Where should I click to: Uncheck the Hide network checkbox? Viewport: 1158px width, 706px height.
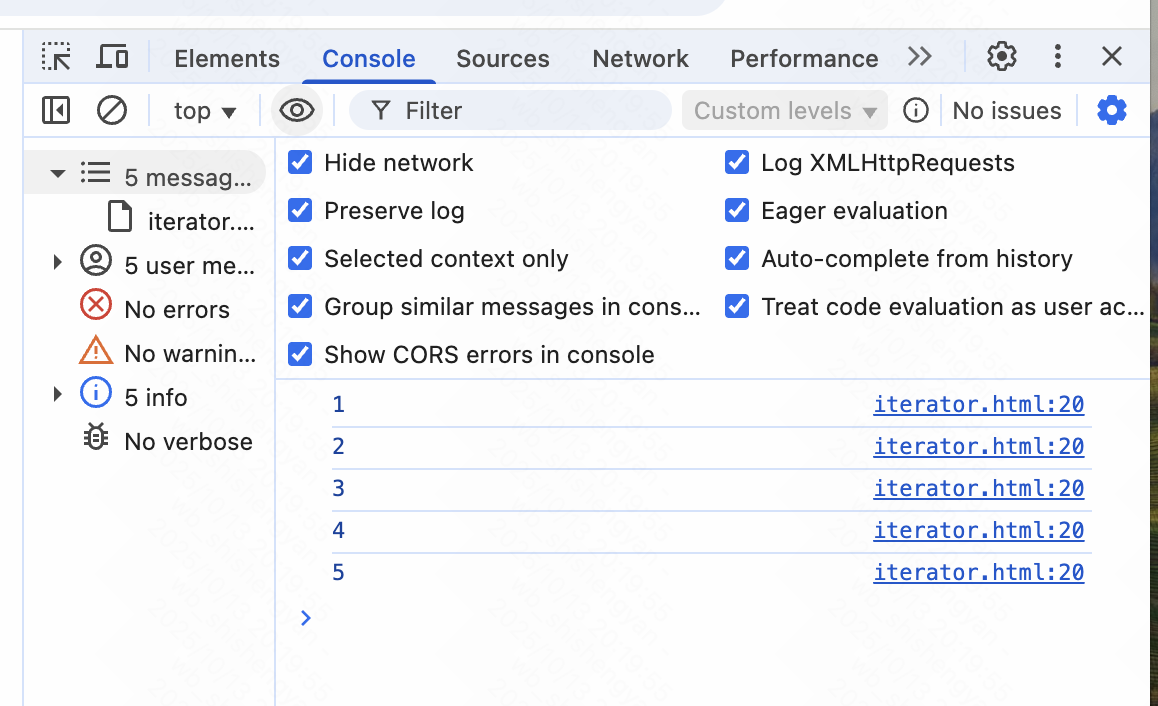point(300,163)
